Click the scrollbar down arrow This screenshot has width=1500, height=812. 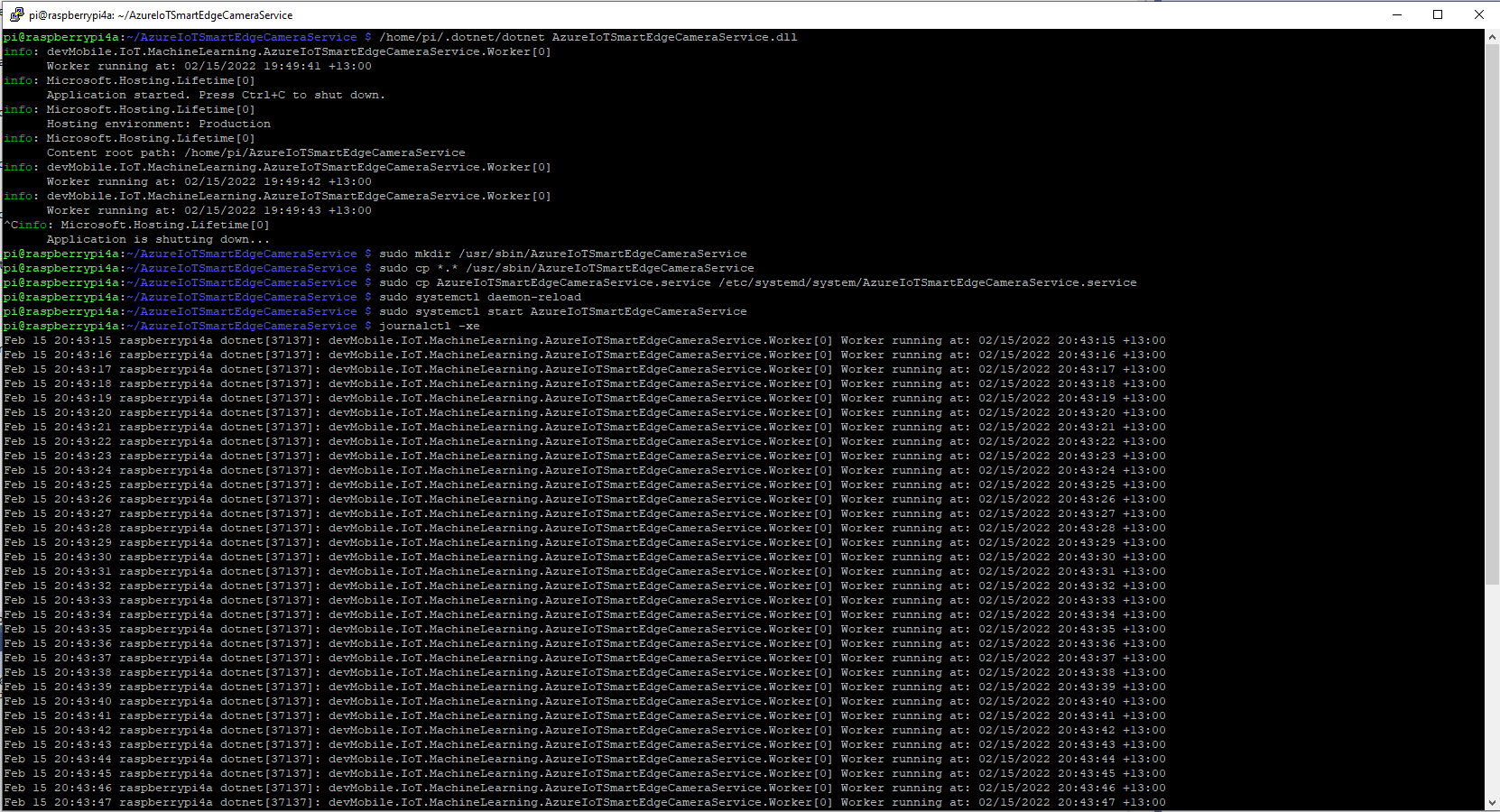pyautogui.click(x=1492, y=803)
